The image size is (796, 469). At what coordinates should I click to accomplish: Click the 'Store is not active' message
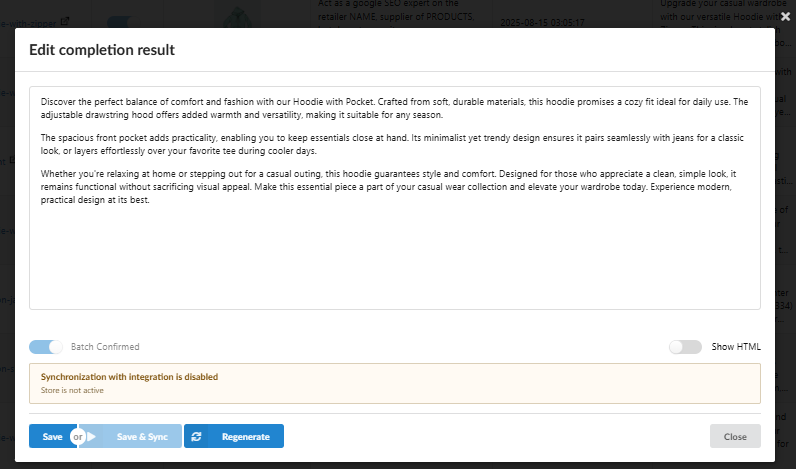coord(72,390)
